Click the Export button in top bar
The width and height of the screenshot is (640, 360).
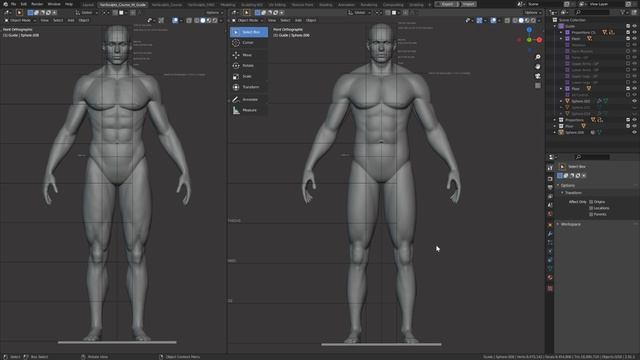coord(447,4)
